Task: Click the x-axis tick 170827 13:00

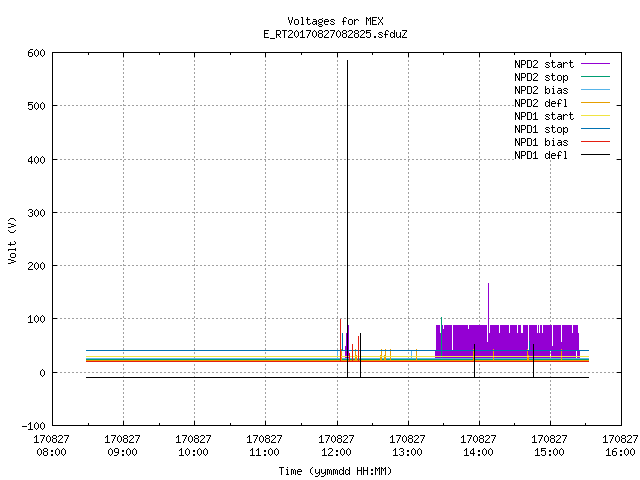Action: click(x=407, y=446)
